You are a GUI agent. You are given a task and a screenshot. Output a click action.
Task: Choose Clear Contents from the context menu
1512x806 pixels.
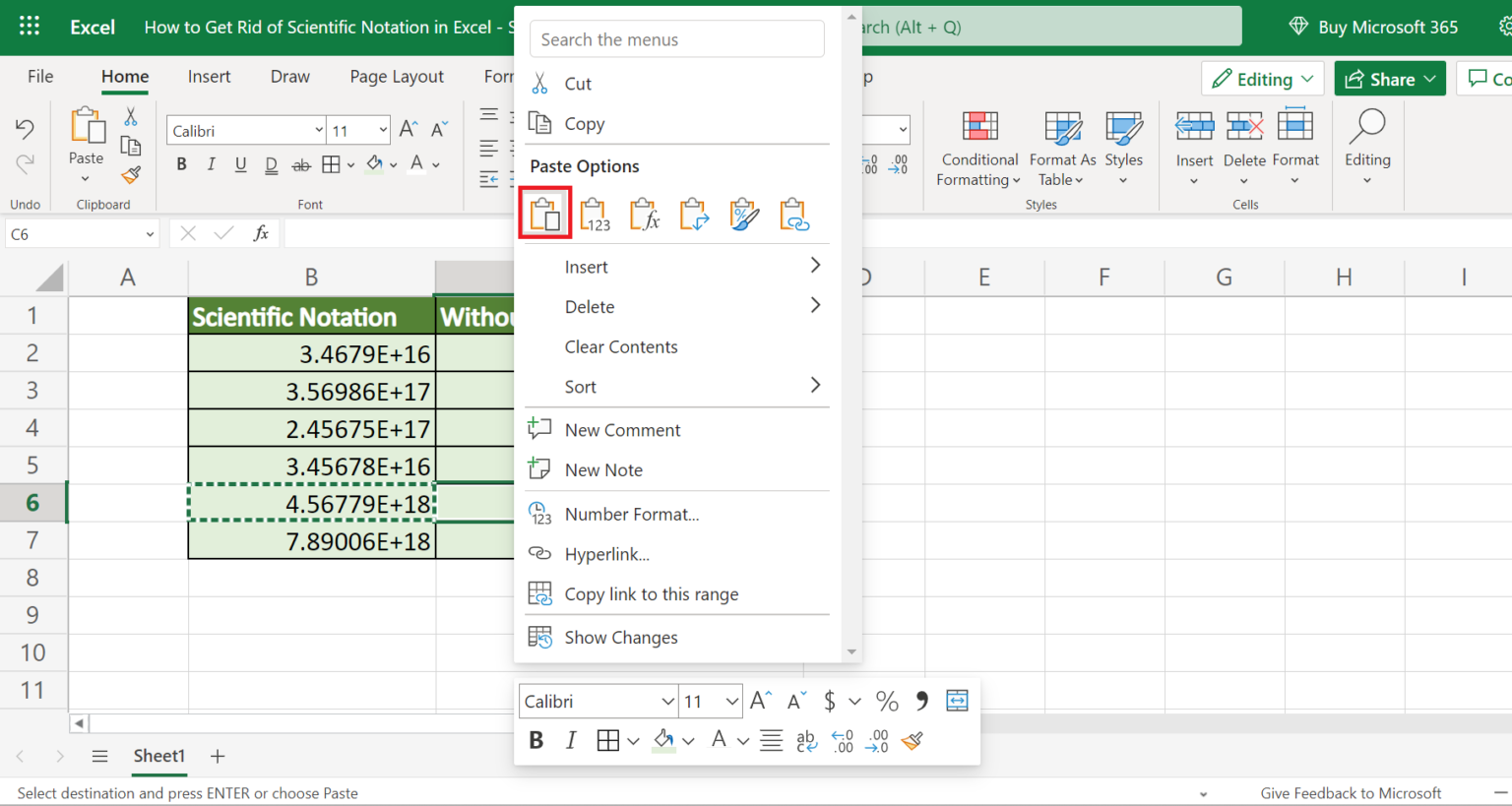tap(620, 346)
